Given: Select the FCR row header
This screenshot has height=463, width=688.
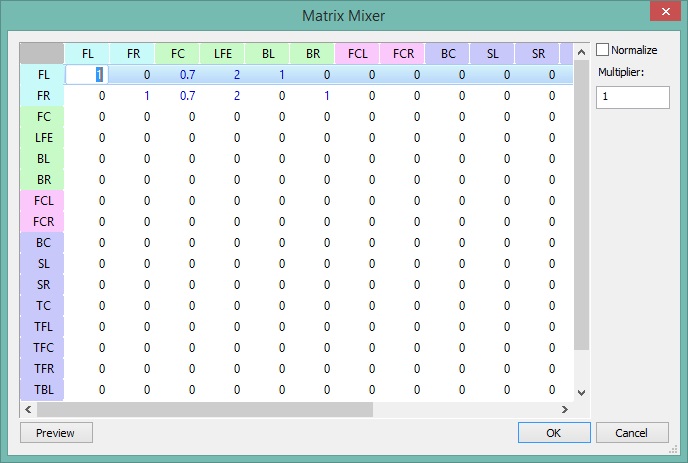Looking at the screenshot, I should click(x=42, y=221).
